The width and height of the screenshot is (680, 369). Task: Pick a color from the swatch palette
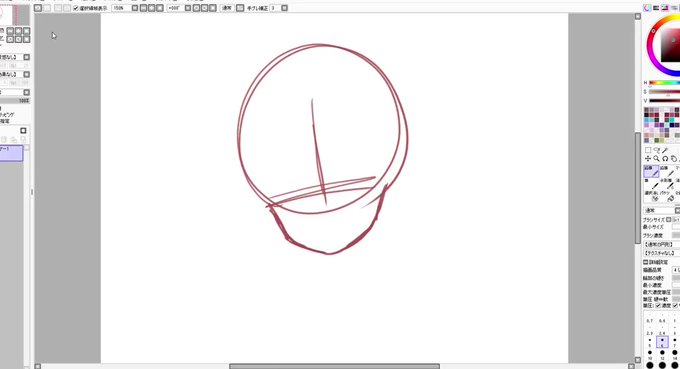[662, 125]
